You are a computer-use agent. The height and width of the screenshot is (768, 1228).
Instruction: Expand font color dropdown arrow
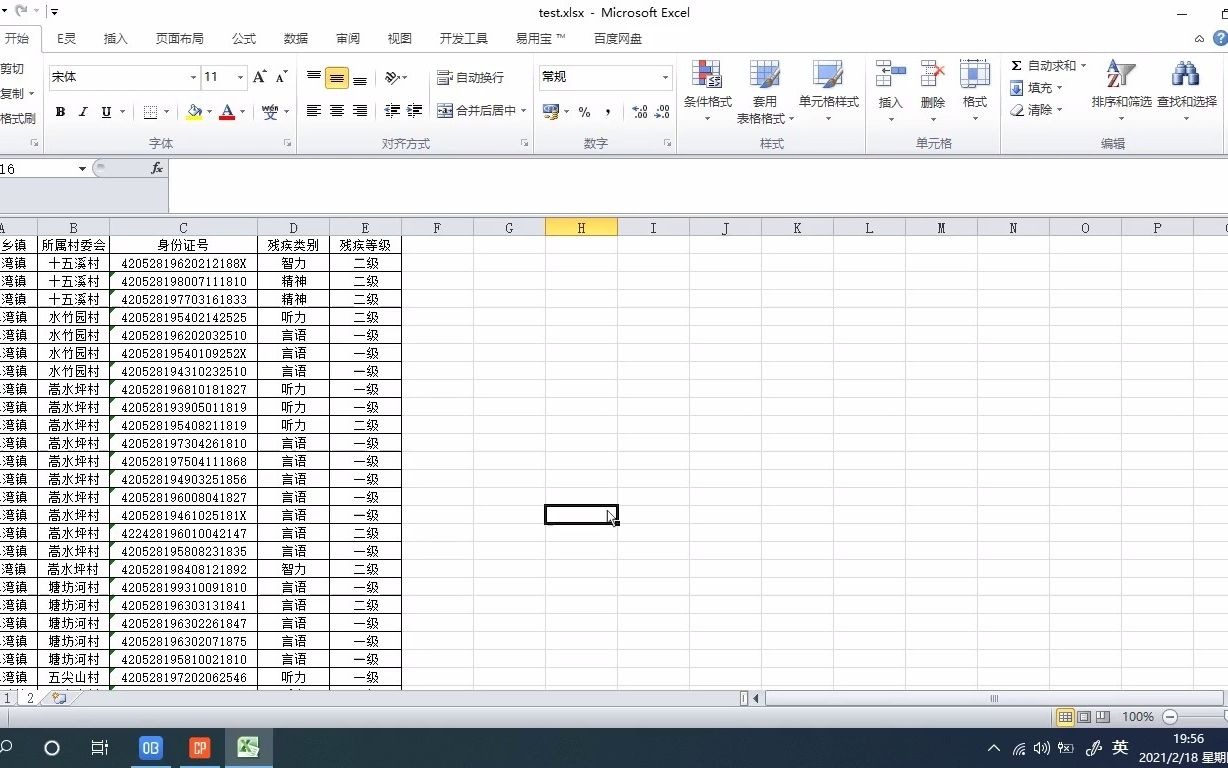coord(243,112)
